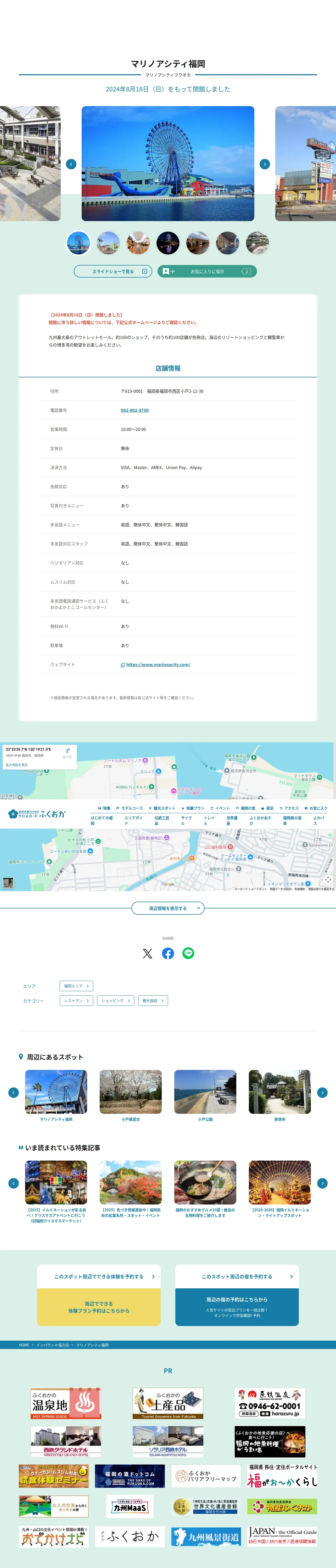Open お気に入り menu item
This screenshot has height=1568, width=336.
tap(316, 808)
